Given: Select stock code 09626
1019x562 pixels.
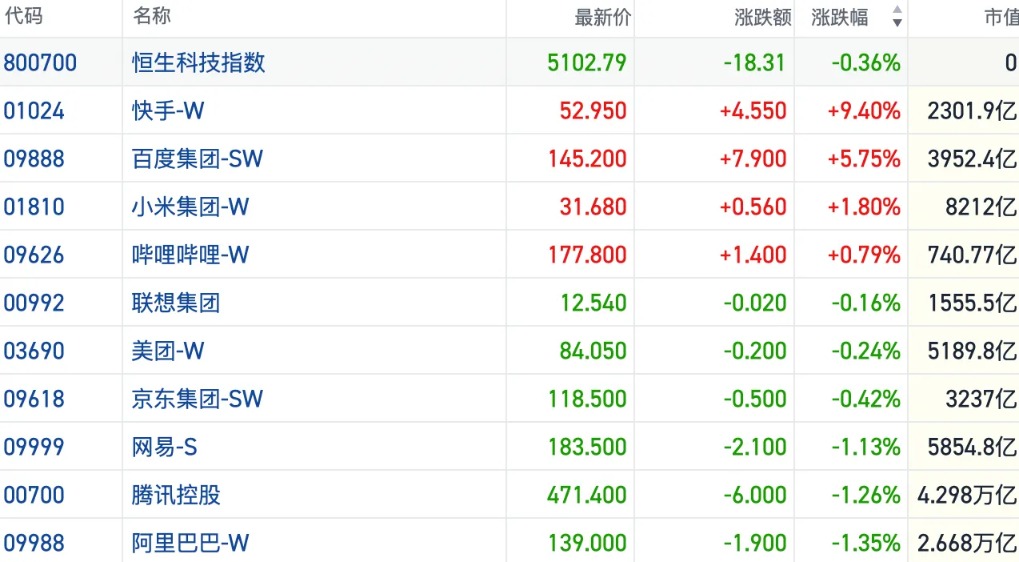Looking at the screenshot, I should tap(34, 255).
